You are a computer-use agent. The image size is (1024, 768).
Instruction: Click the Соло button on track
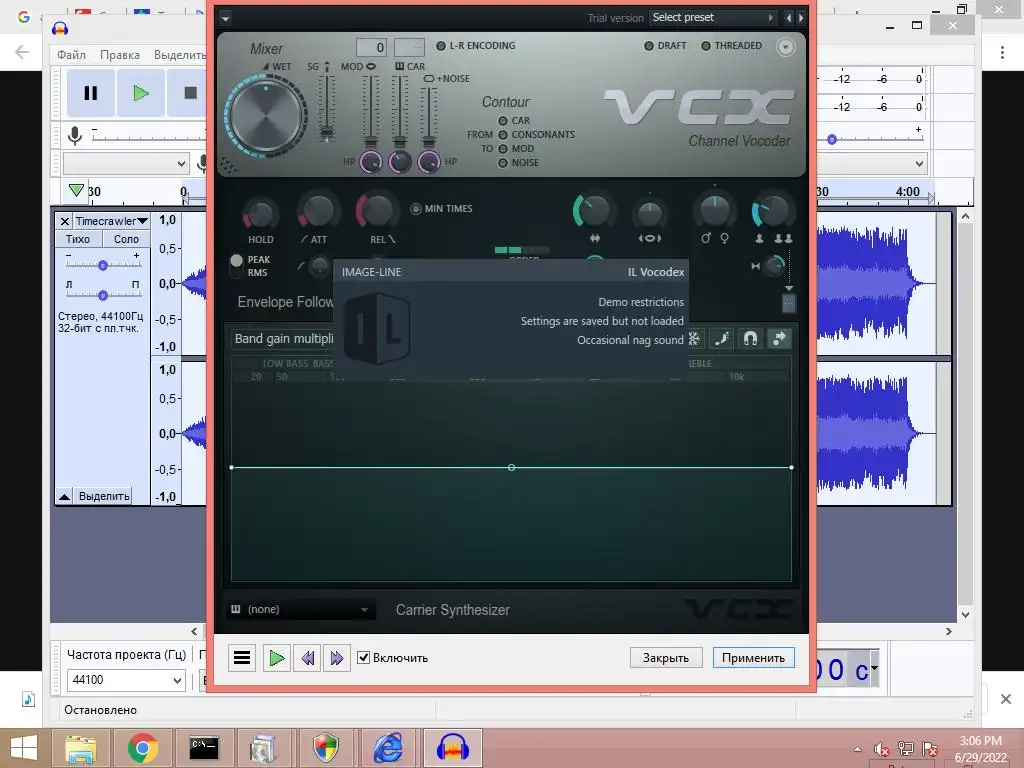[x=126, y=239]
